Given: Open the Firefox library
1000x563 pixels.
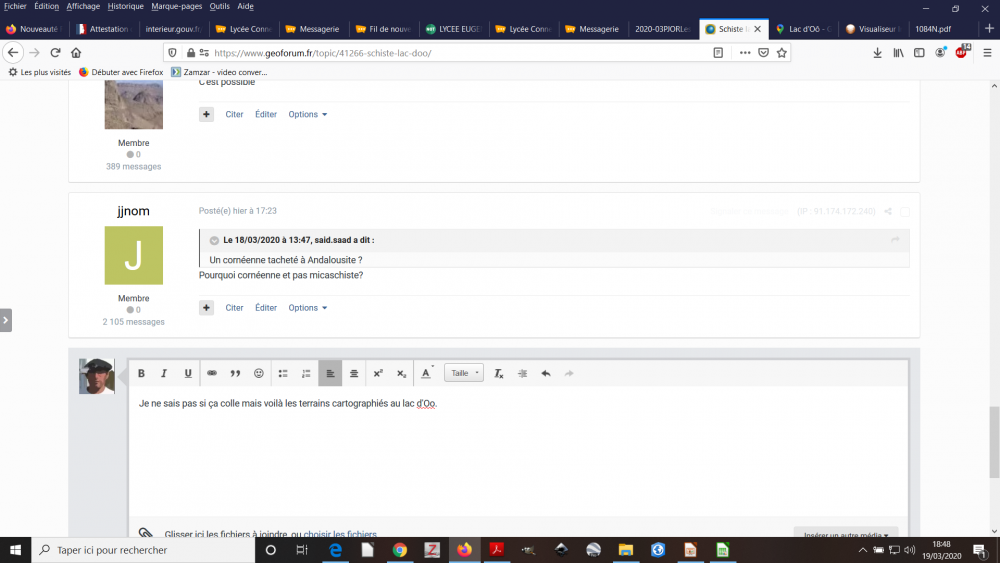Looking at the screenshot, I should click(x=898, y=53).
